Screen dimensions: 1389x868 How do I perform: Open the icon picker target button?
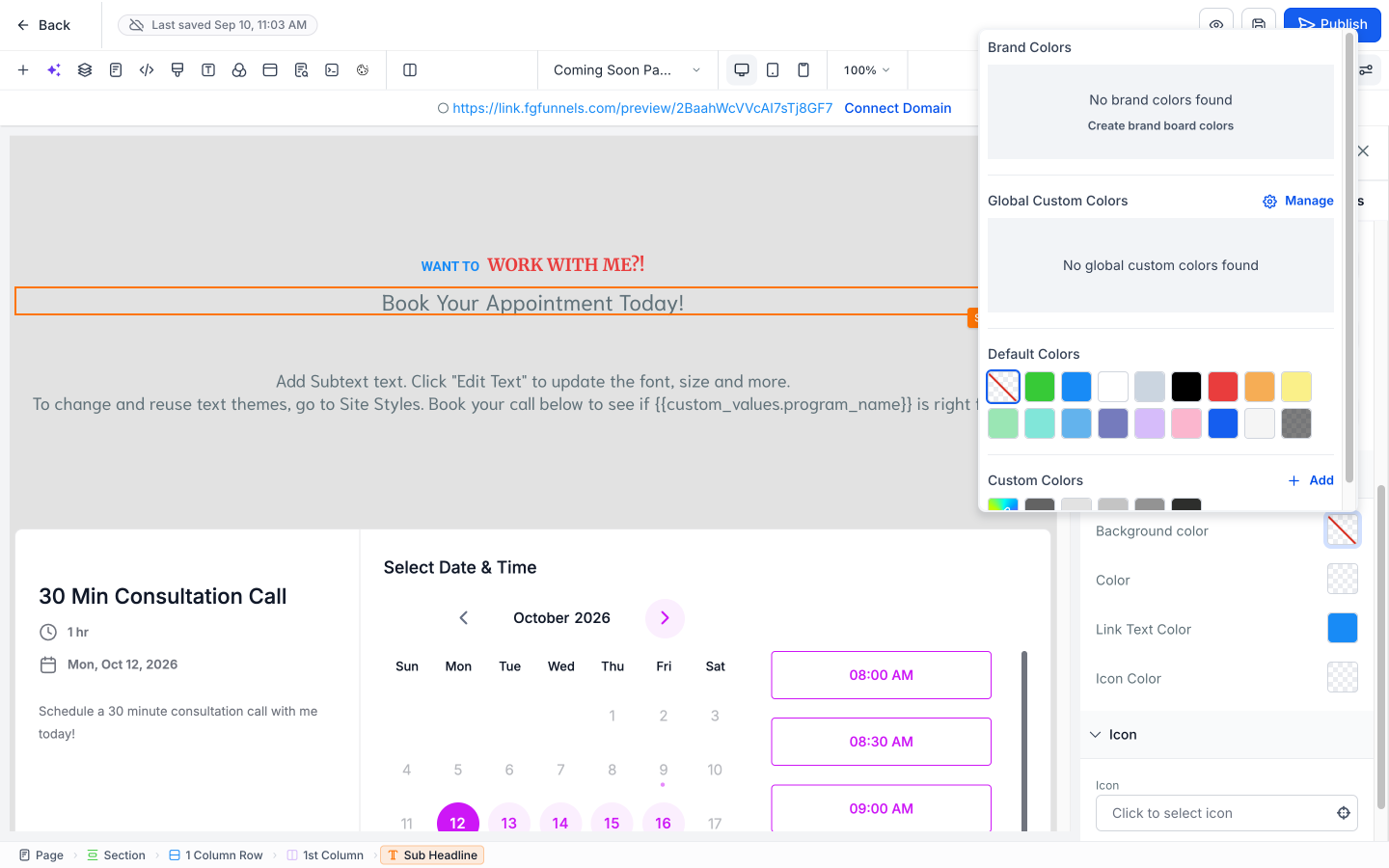[x=1344, y=813]
